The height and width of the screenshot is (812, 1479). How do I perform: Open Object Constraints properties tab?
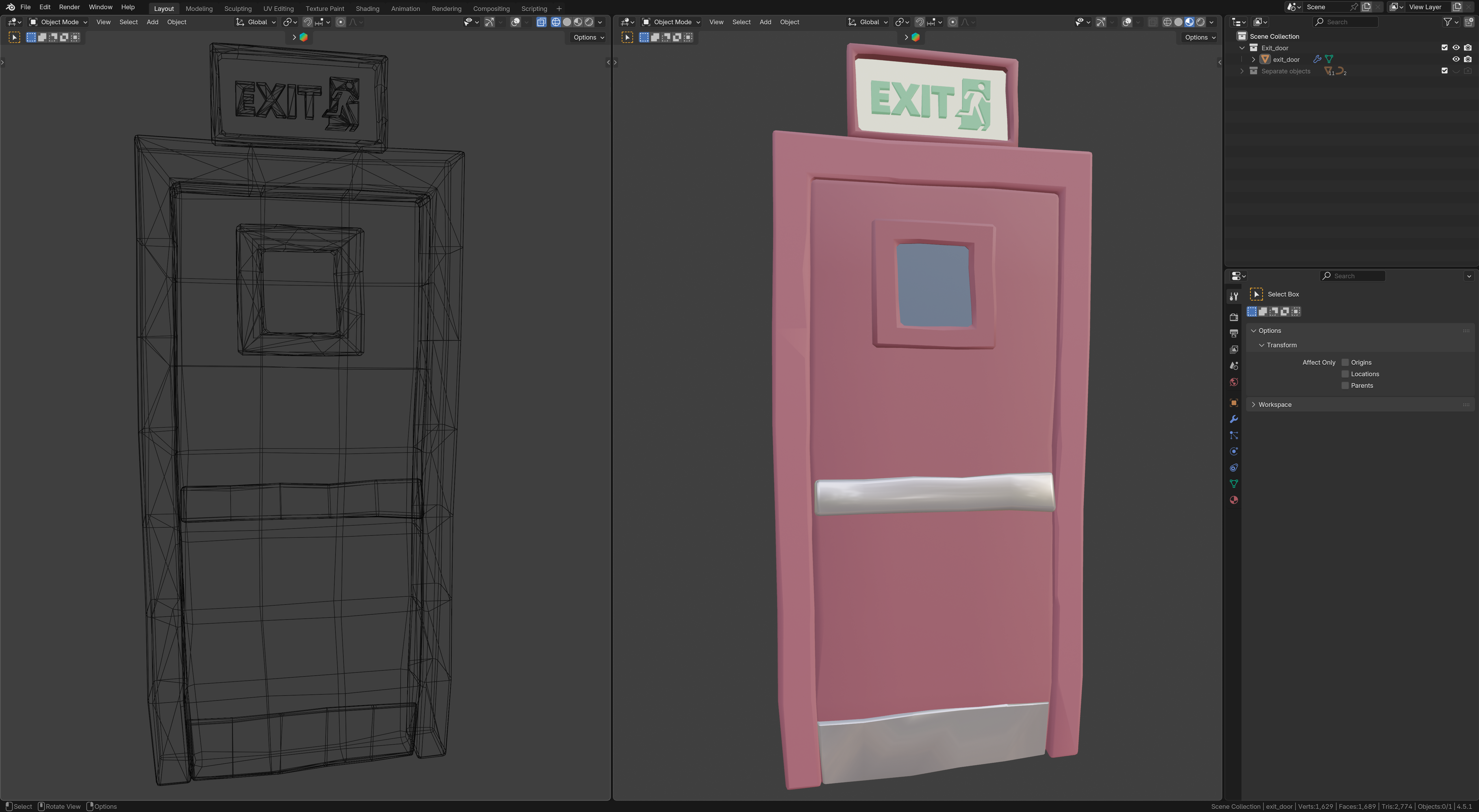(x=1233, y=468)
